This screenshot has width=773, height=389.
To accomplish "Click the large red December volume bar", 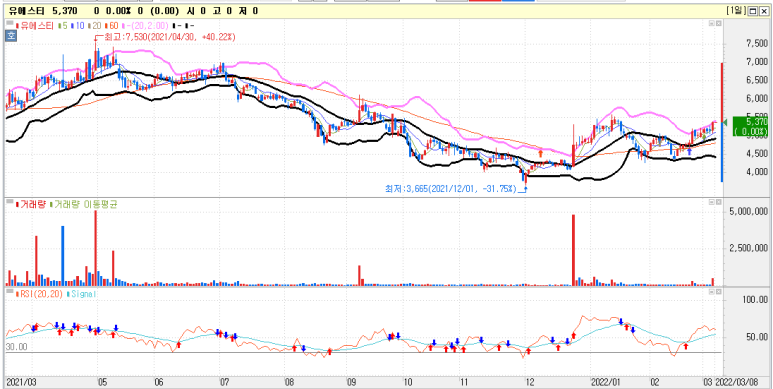I will point(573,250).
